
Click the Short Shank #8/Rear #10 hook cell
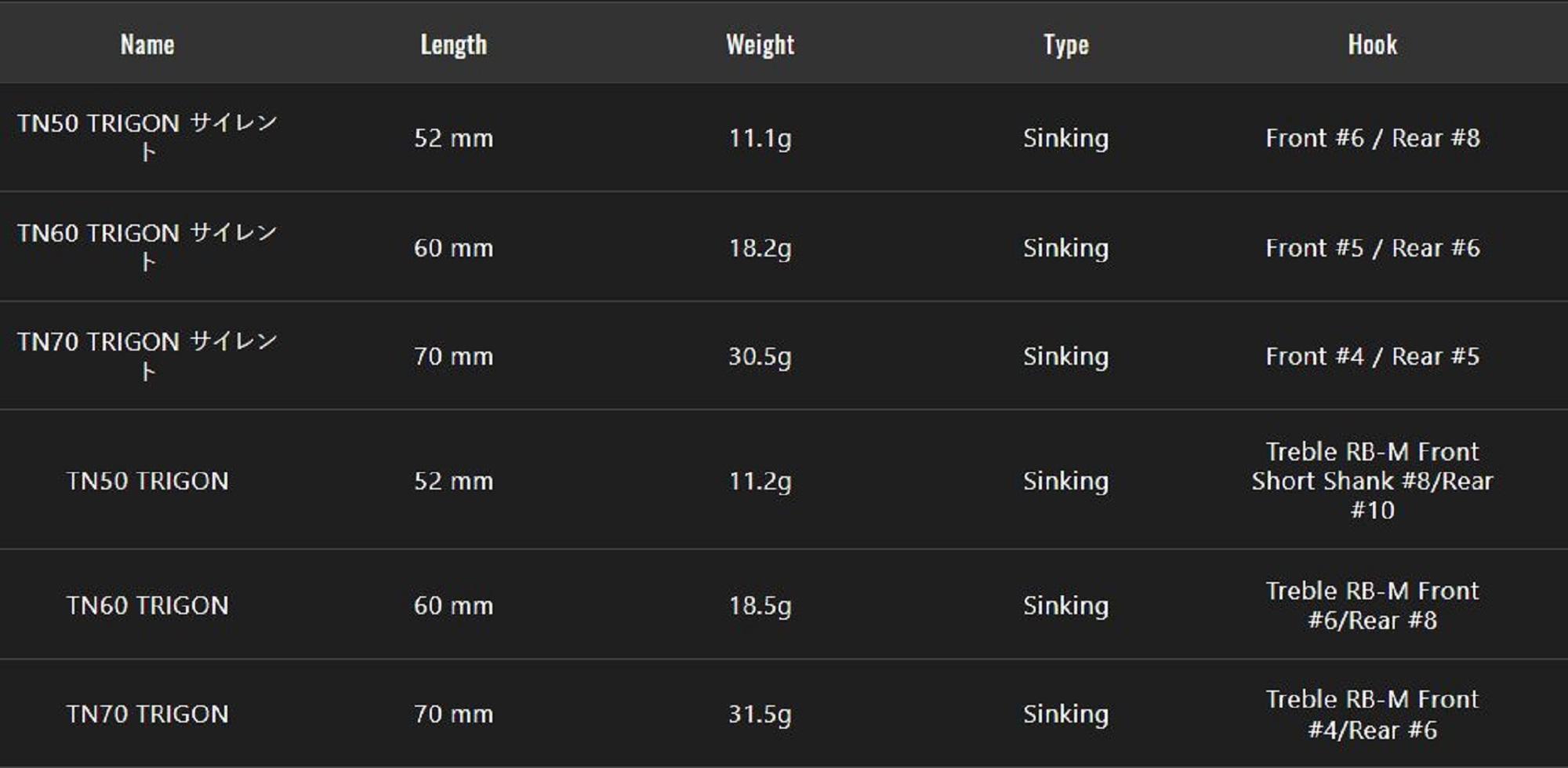pos(1372,481)
